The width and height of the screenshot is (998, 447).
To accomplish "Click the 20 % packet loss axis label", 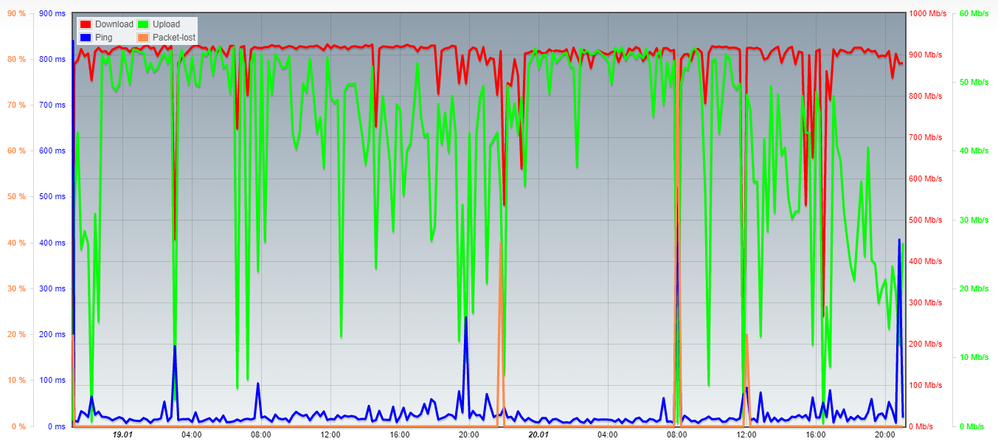I will coord(16,334).
